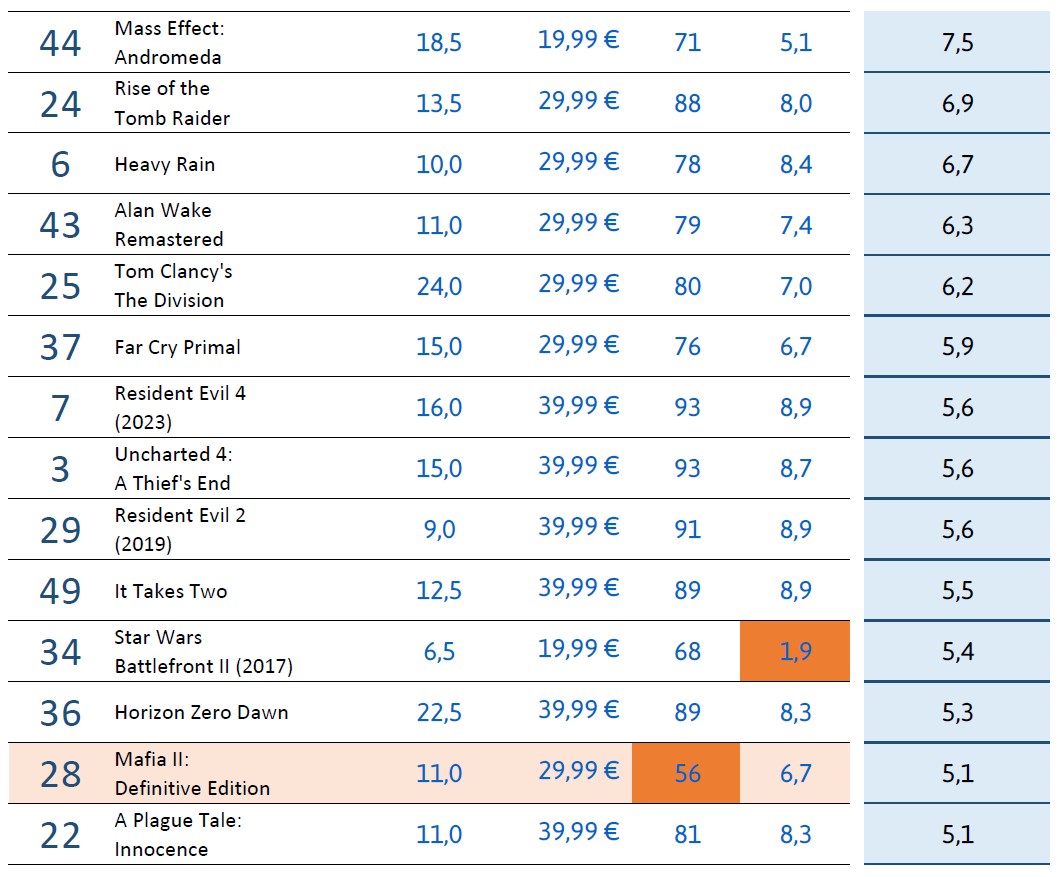This screenshot has height=877, width=1060.
Task: Click the Heavy Rain game title
Action: 165,164
